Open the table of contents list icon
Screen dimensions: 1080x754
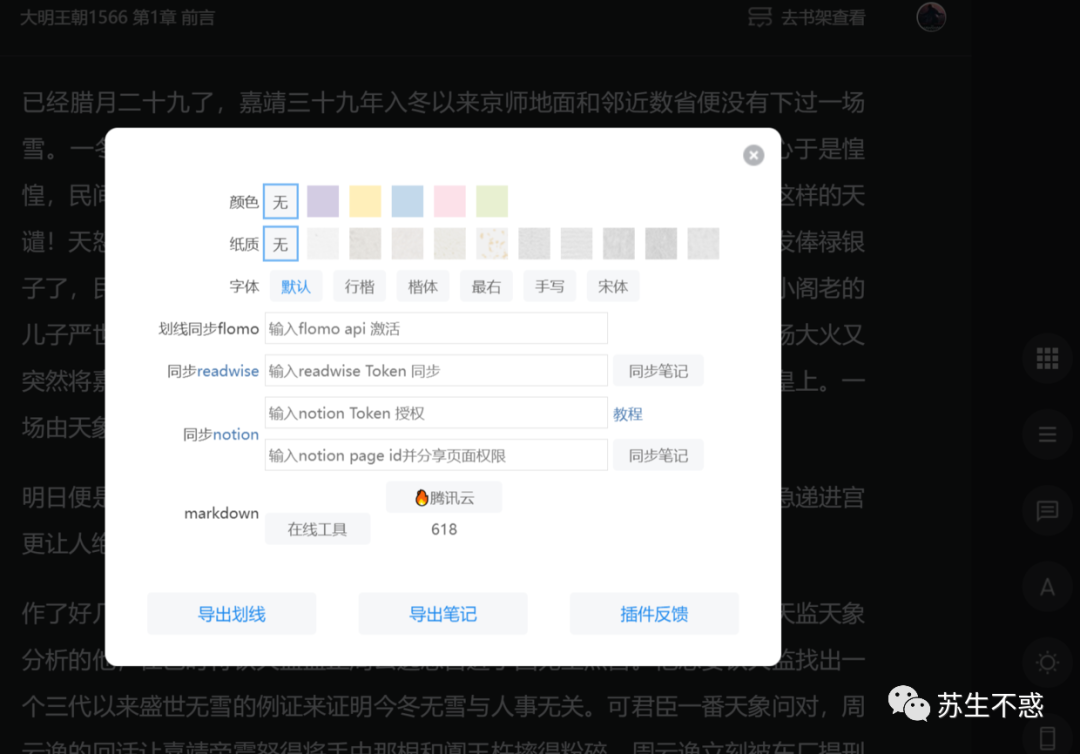1048,434
